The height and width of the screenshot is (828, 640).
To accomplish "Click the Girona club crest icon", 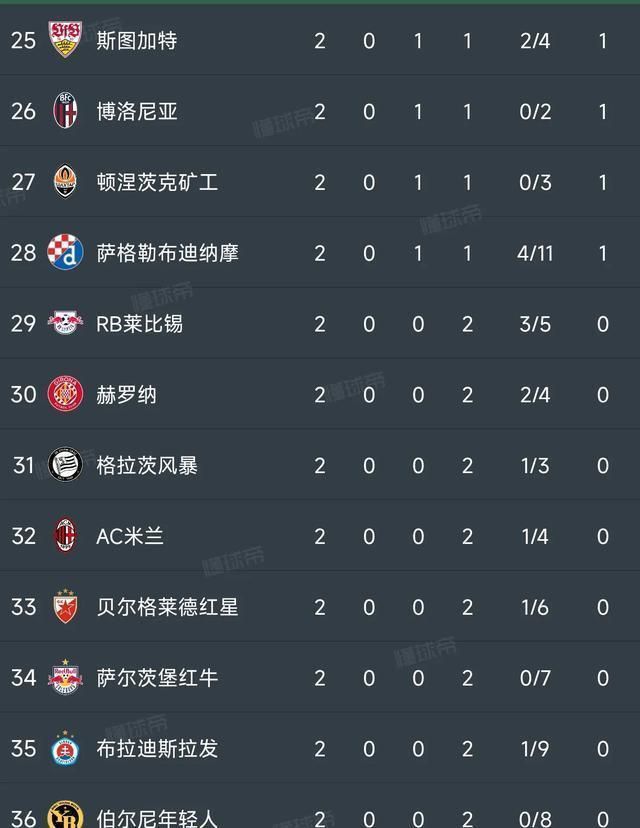I will coord(65,394).
